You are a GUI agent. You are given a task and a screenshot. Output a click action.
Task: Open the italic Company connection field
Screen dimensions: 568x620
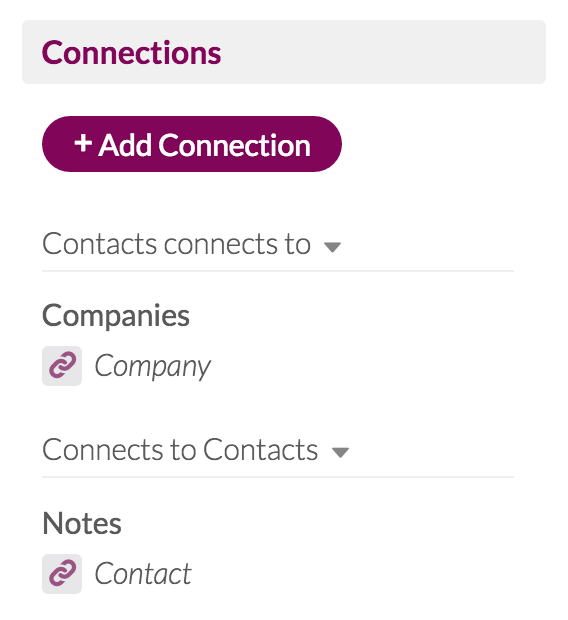(x=152, y=367)
